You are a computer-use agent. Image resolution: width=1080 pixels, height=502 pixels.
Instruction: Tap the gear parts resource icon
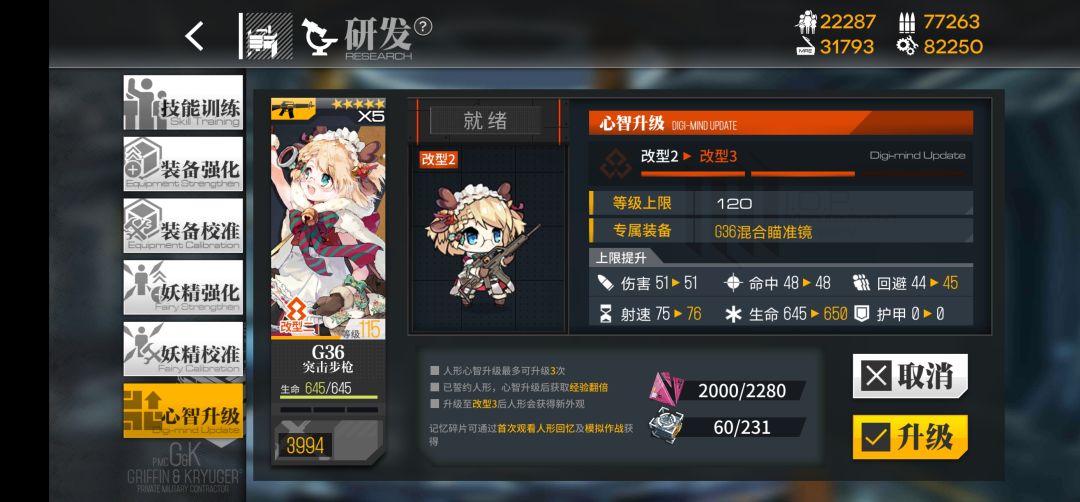tap(906, 47)
